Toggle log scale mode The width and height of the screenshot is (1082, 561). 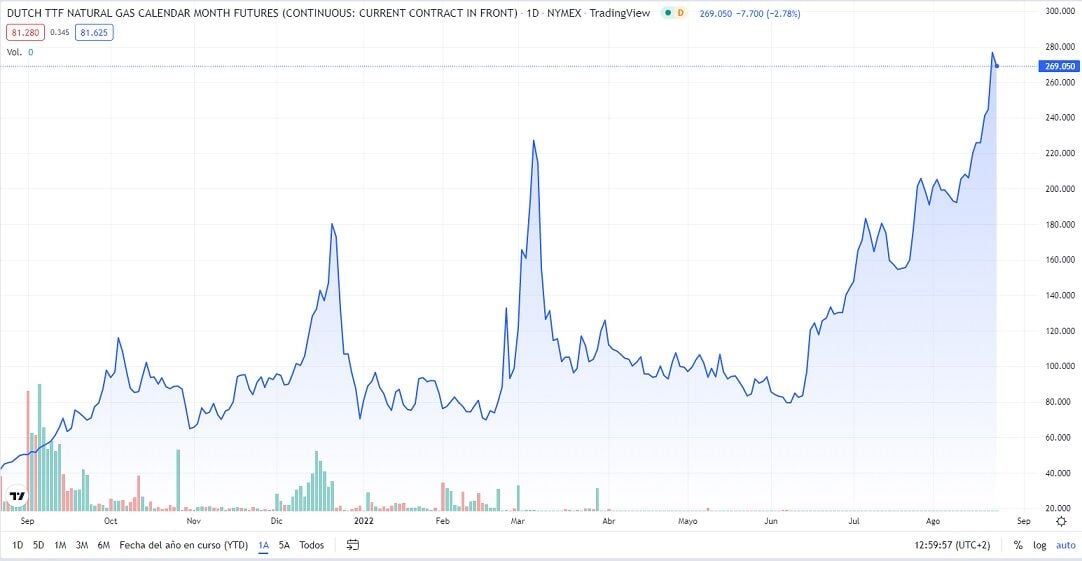tap(1040, 545)
